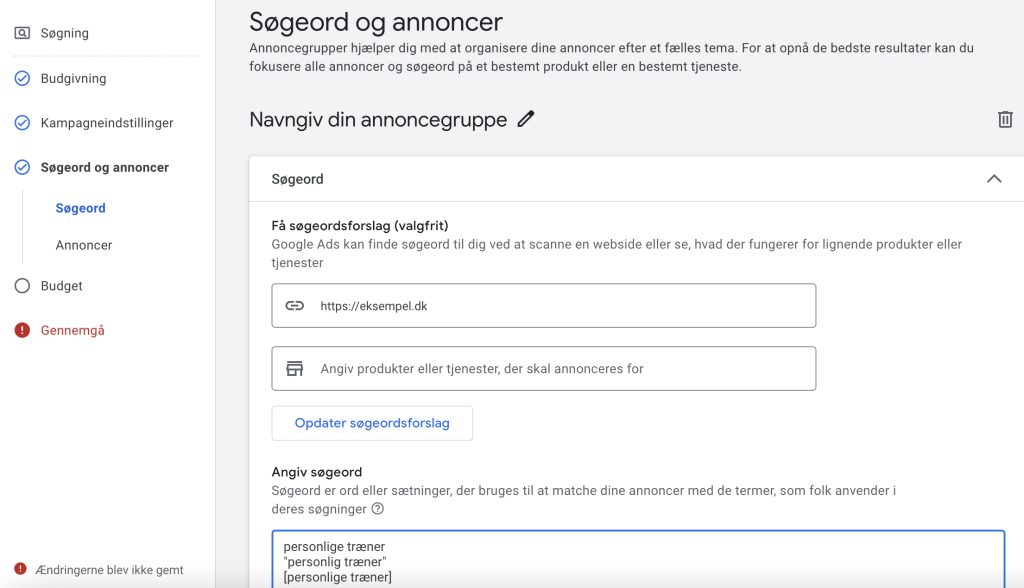Select Søgeord in the sidebar

[81, 208]
